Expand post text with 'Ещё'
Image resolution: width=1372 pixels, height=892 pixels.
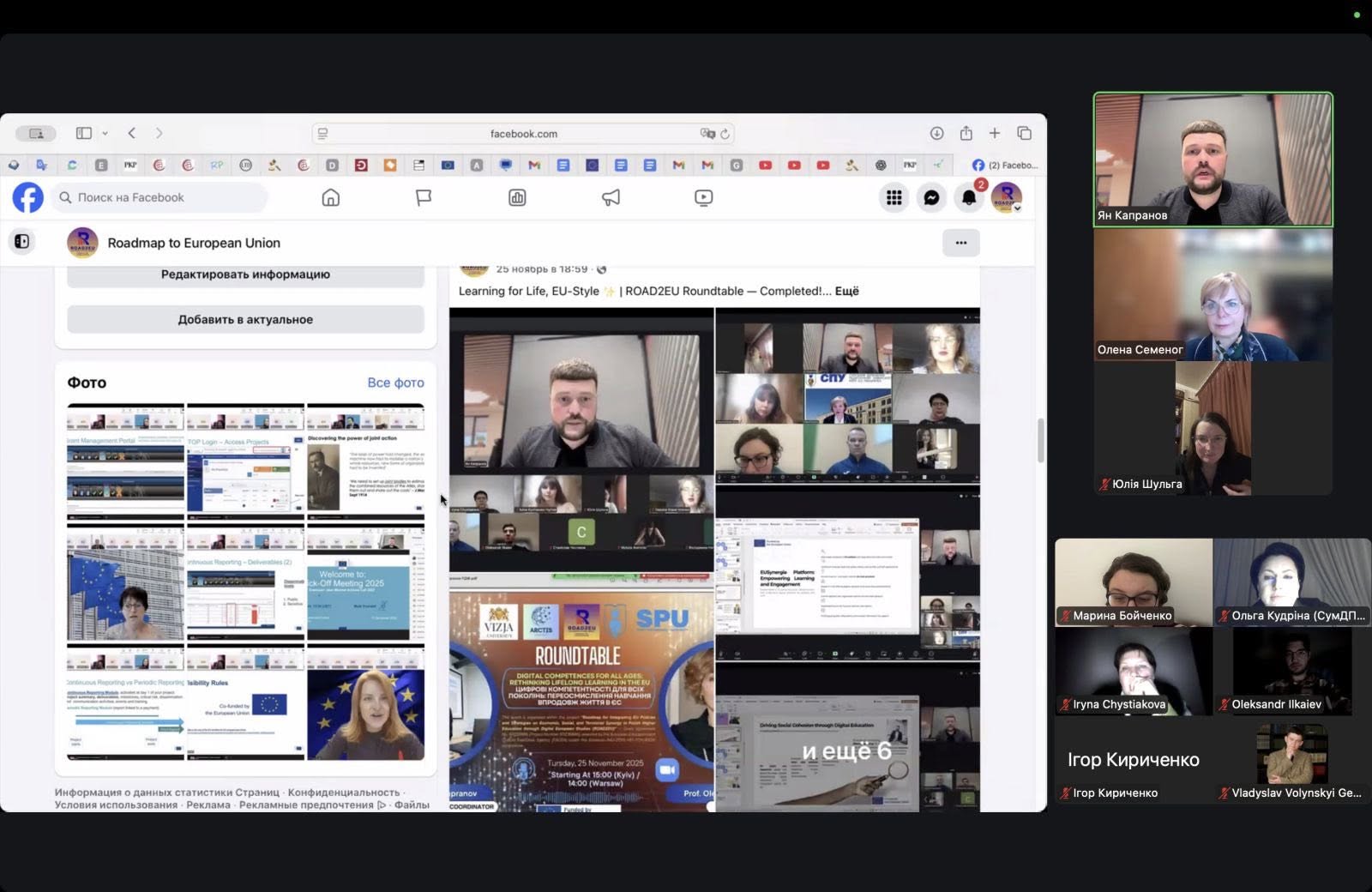[847, 292]
